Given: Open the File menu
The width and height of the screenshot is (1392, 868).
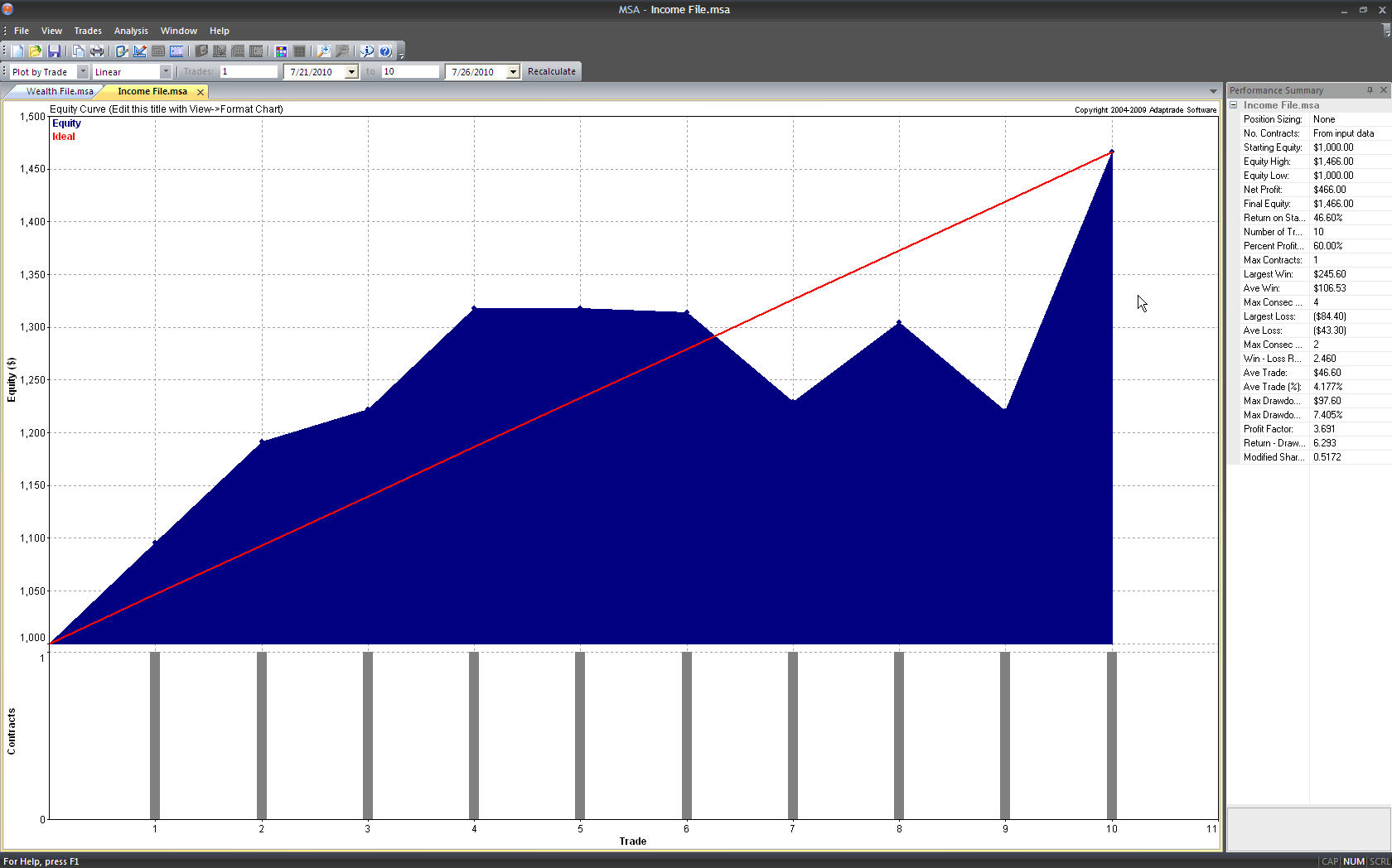Looking at the screenshot, I should [x=22, y=31].
